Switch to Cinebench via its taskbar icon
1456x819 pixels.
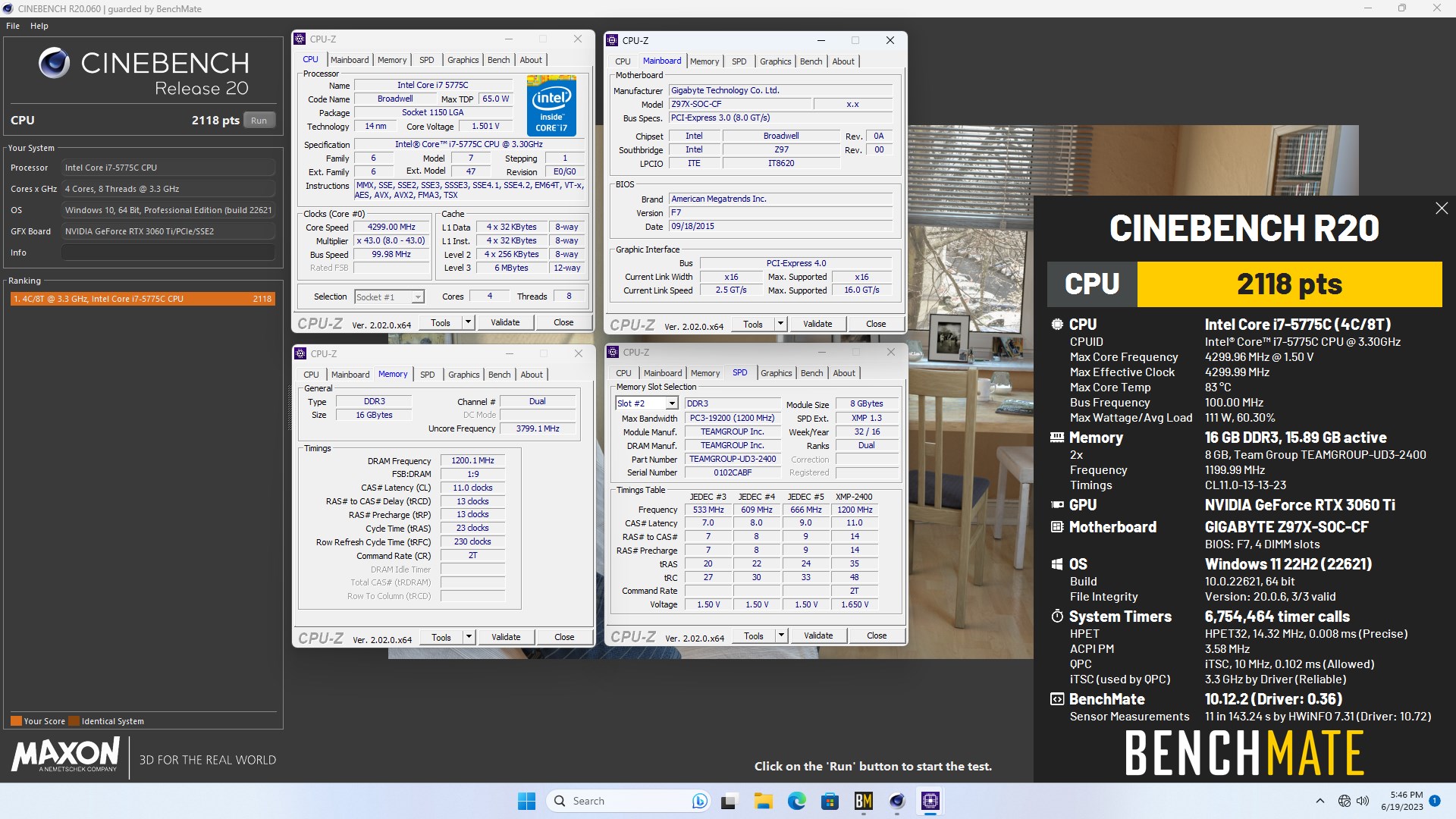point(897,801)
